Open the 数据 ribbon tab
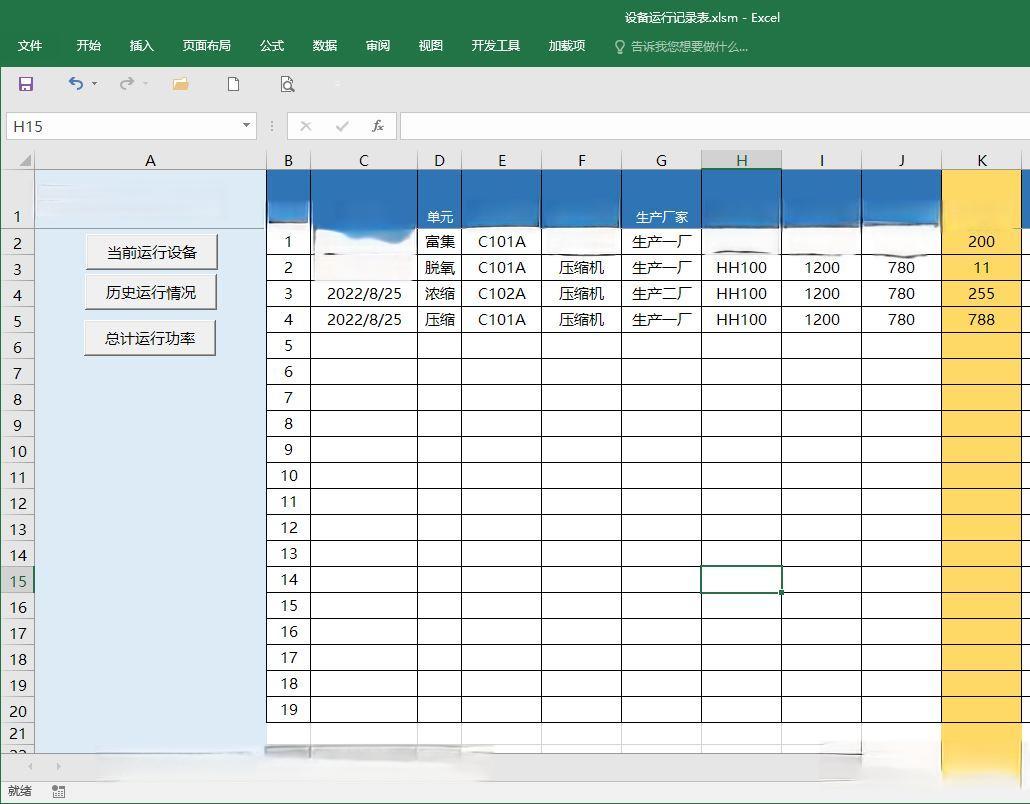This screenshot has width=1030, height=804. click(x=324, y=46)
